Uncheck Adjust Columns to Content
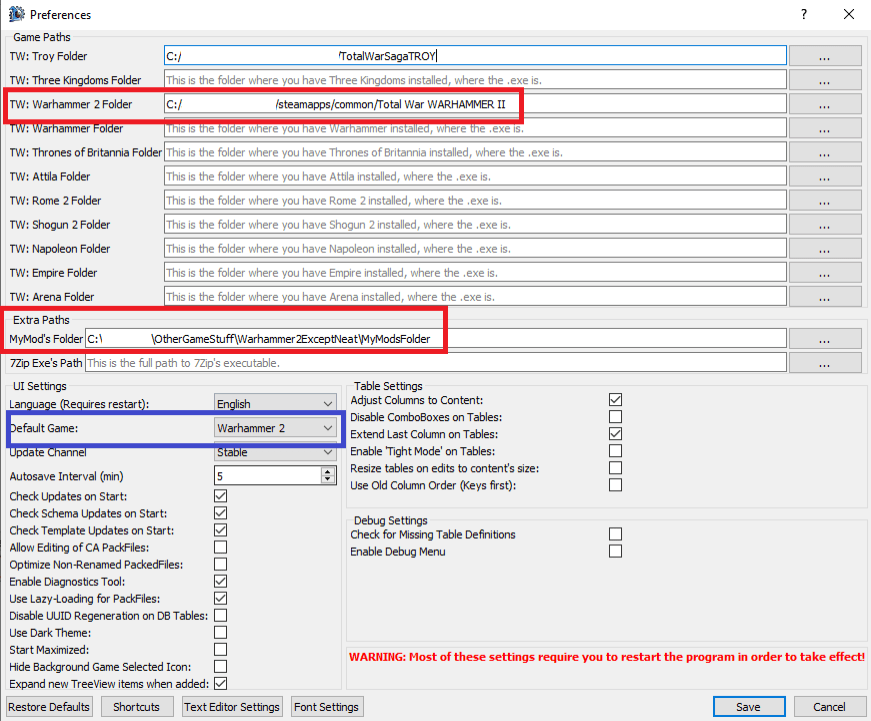This screenshot has width=871, height=721. point(615,400)
